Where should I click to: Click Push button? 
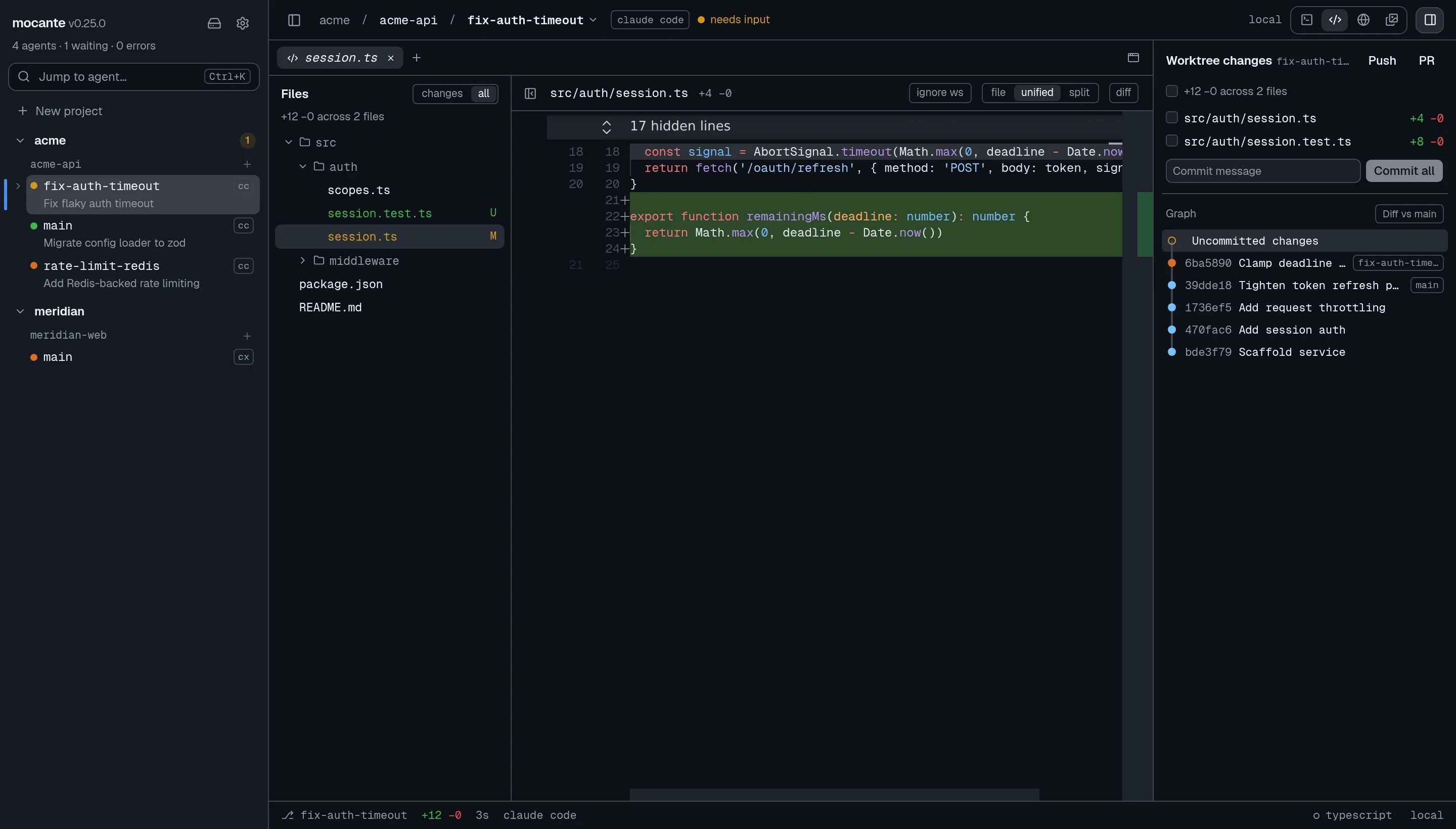[x=1382, y=60]
